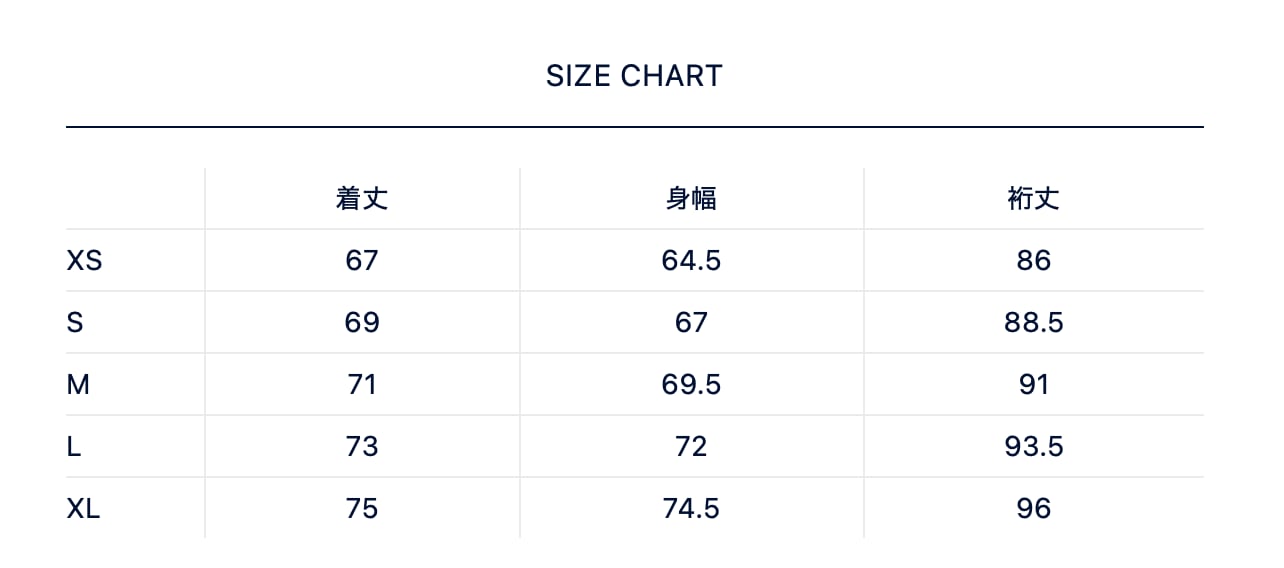Click the M 裄丈 value 91
1284x568 pixels.
pyautogui.click(x=1033, y=385)
